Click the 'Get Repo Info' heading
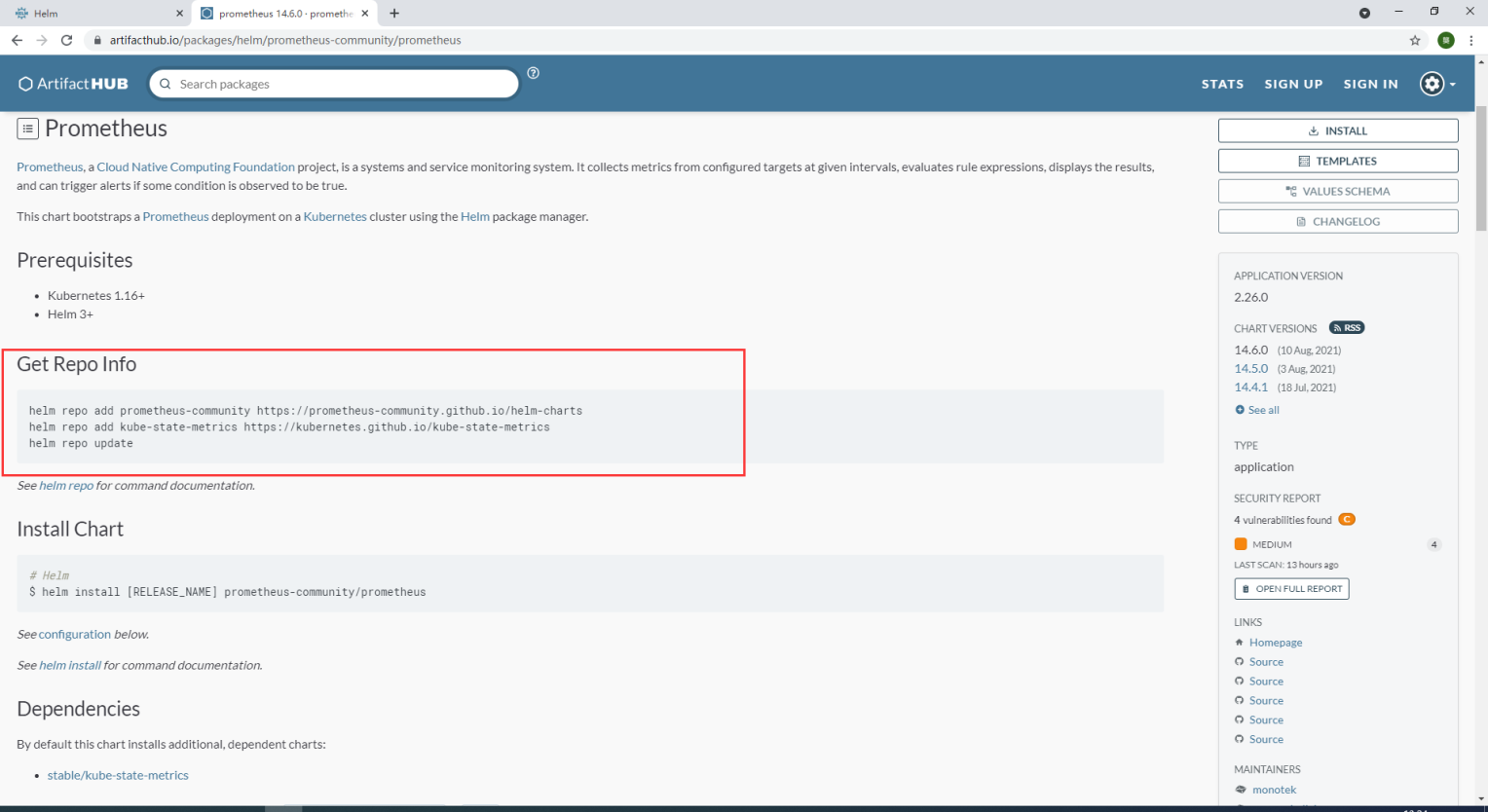This screenshot has height=812, width=1488. (76, 364)
